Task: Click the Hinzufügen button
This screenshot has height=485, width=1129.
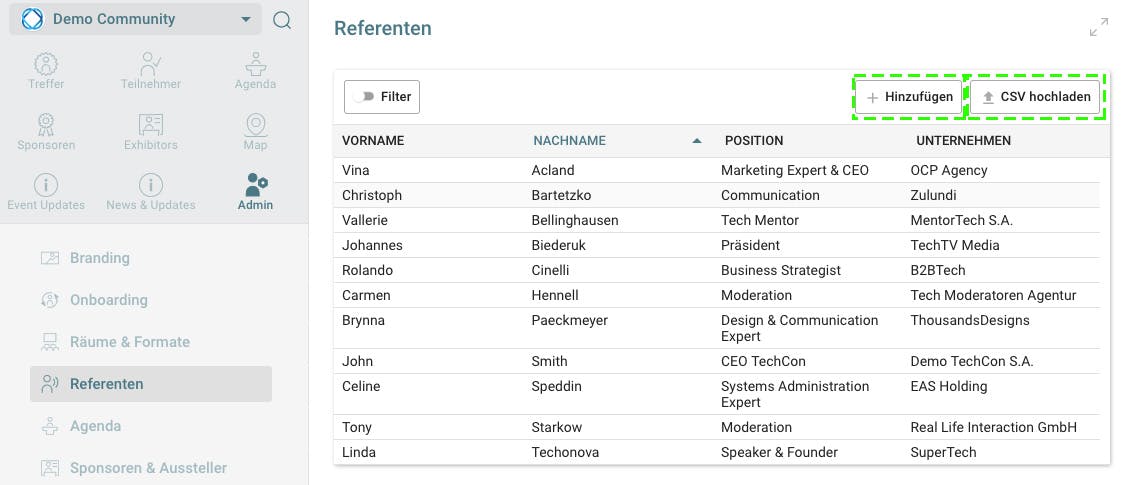Action: pyautogui.click(x=909, y=97)
